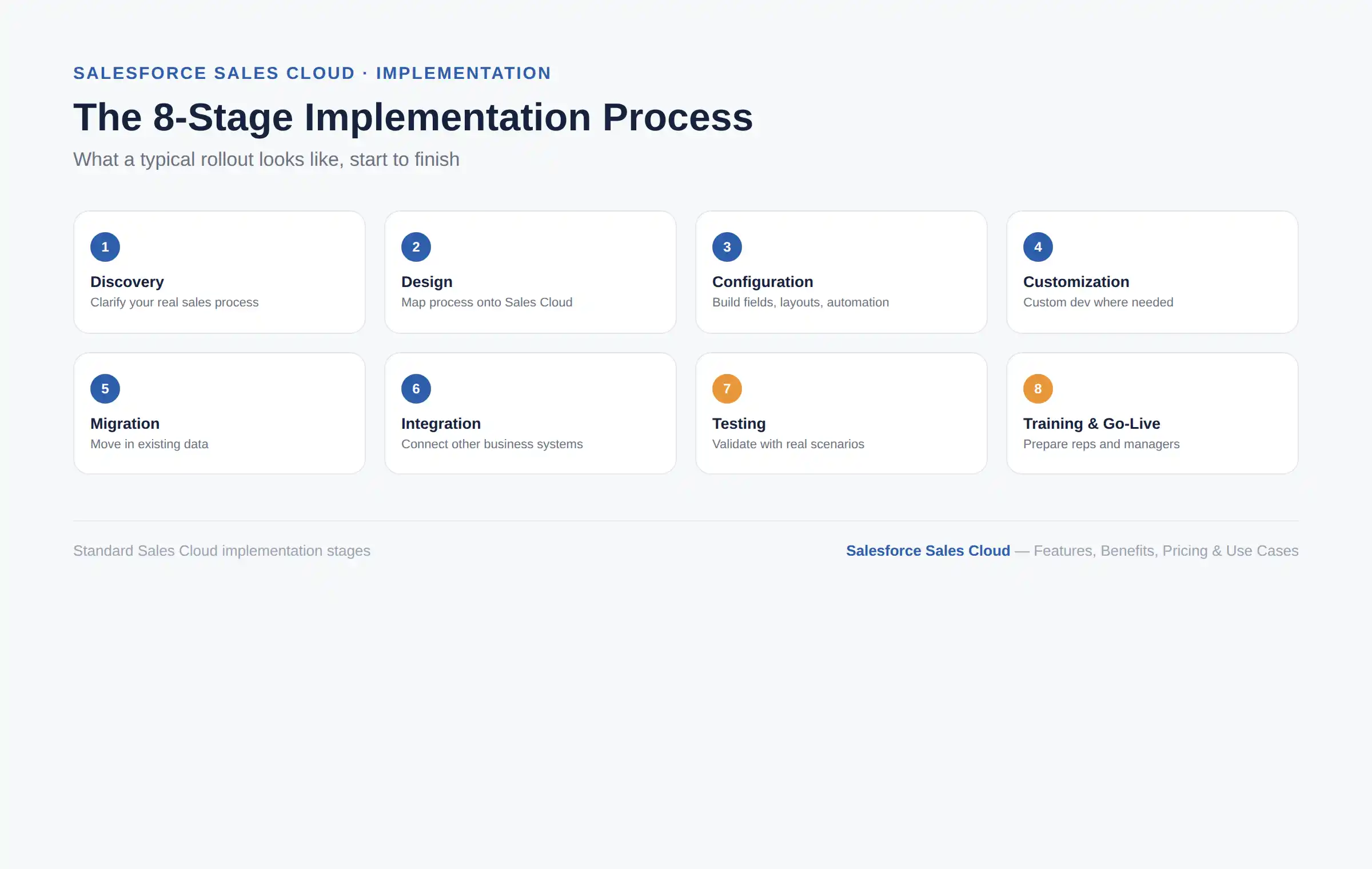The width and height of the screenshot is (1372, 869).
Task: Click 'Build fields, layouts, automation' text
Action: click(800, 302)
